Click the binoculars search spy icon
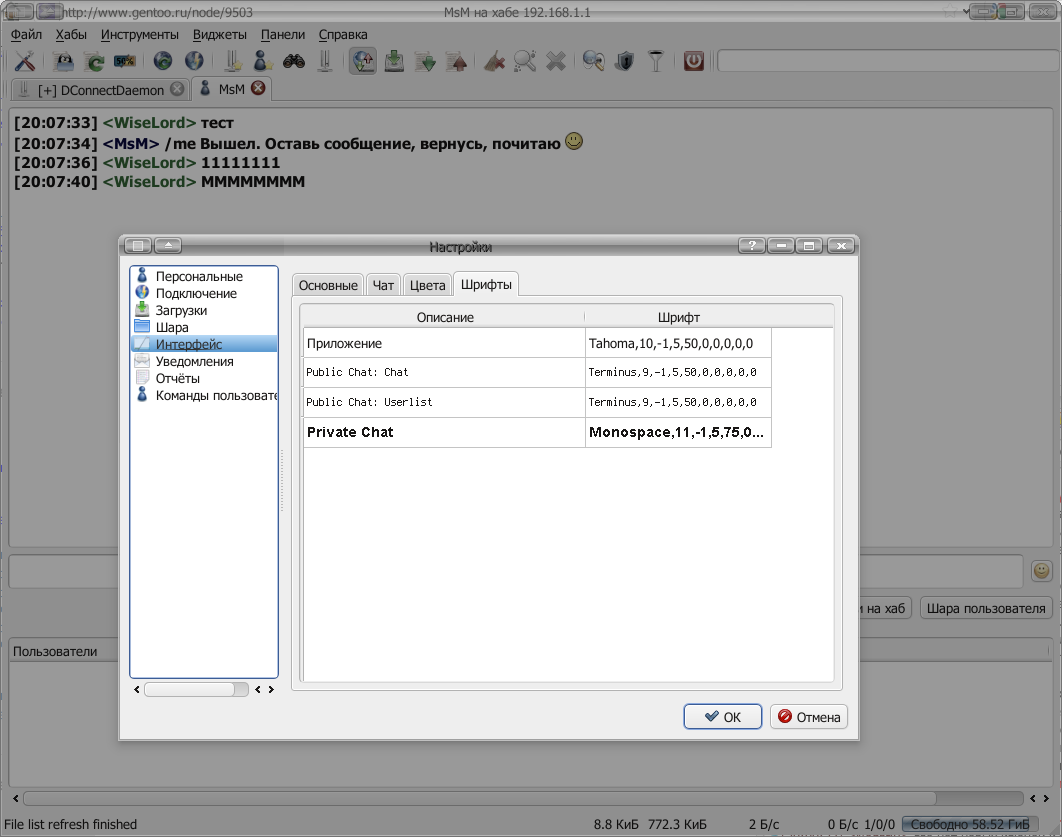Image resolution: width=1062 pixels, height=837 pixels. coord(294,61)
